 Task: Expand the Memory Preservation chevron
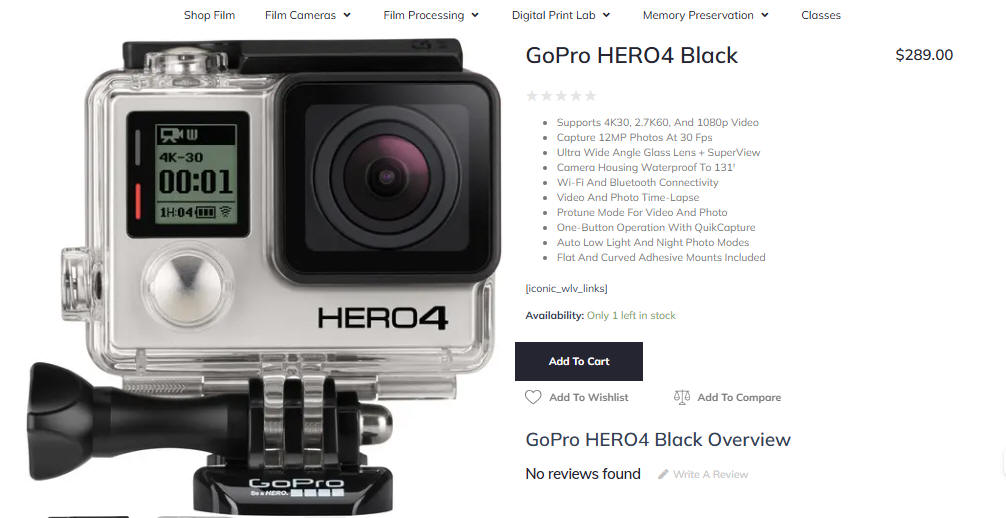click(765, 15)
